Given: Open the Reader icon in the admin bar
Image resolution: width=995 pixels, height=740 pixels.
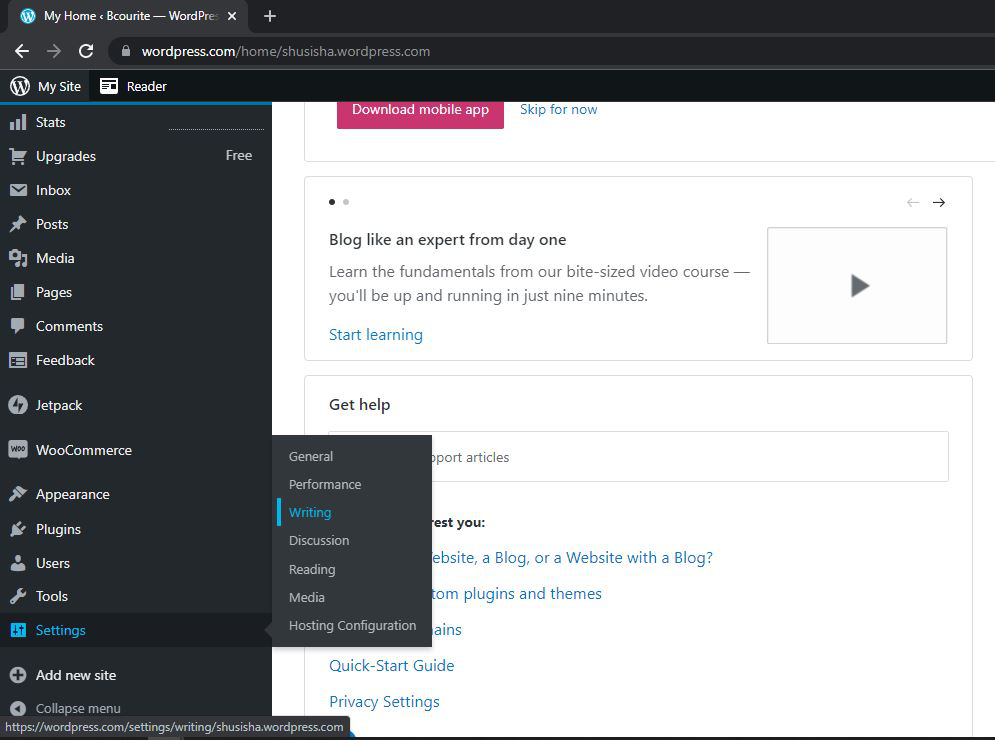Looking at the screenshot, I should tap(109, 86).
